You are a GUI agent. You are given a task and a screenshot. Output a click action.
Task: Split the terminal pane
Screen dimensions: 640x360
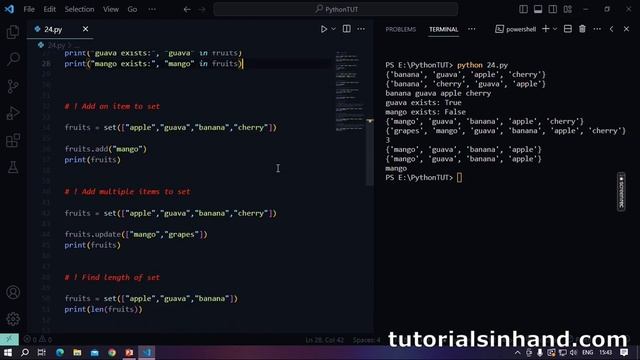point(568,29)
